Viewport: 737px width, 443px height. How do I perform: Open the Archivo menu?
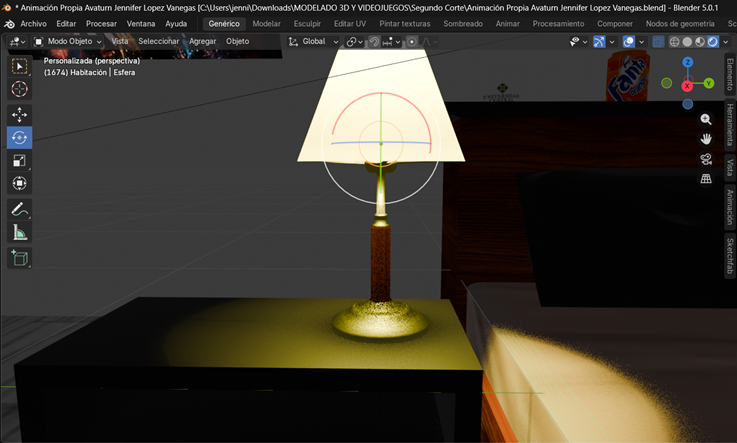33,23
